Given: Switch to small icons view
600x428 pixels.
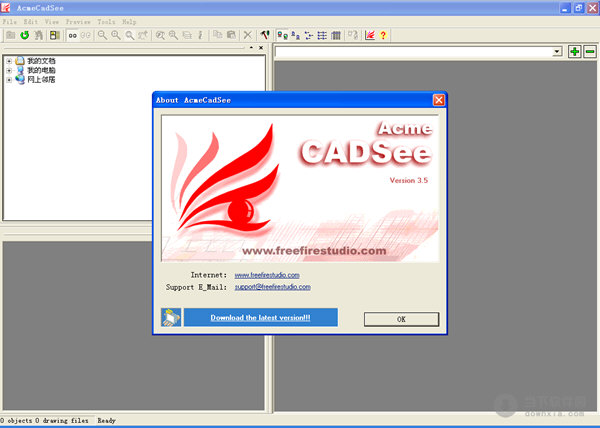Looking at the screenshot, I should pyautogui.click(x=295, y=36).
